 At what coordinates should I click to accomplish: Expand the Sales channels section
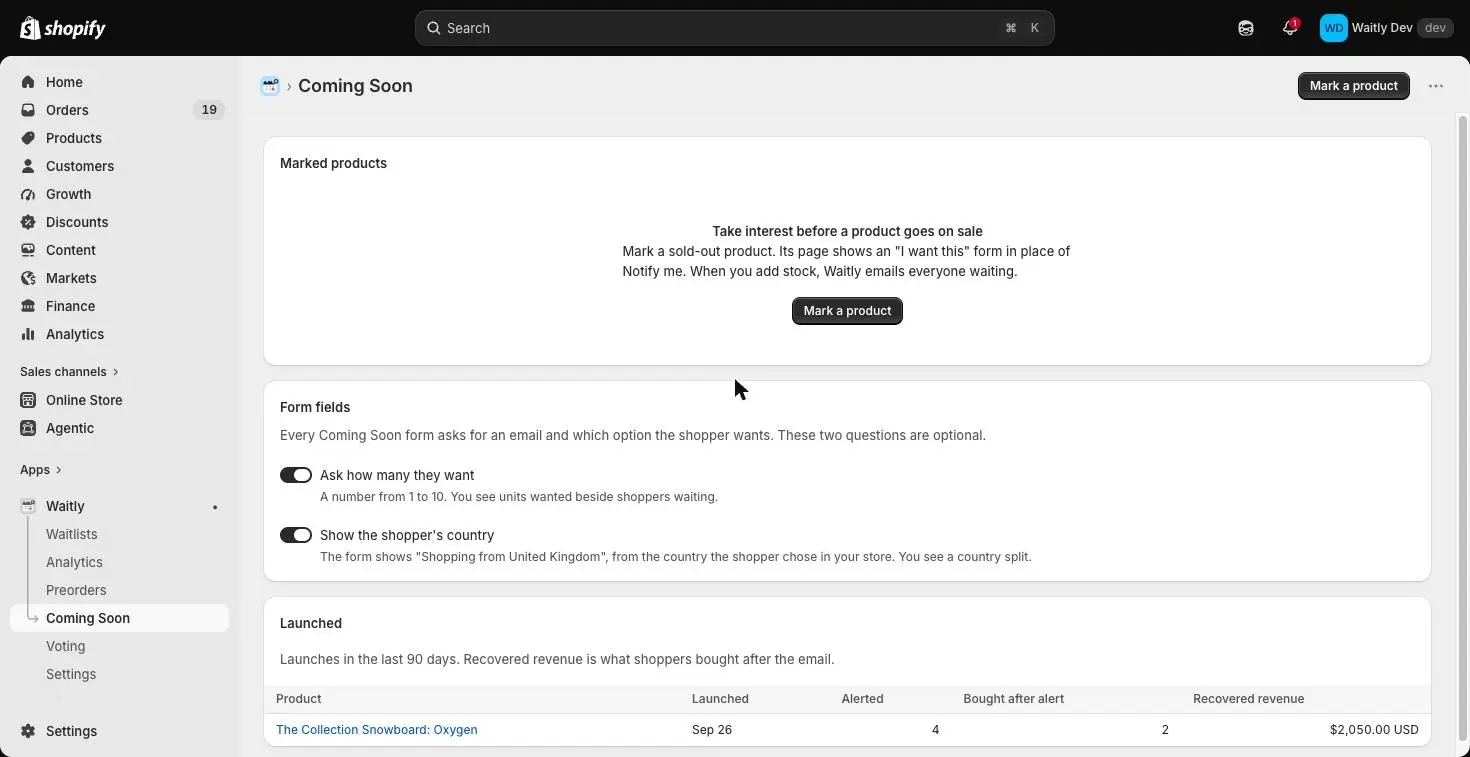pyautogui.click(x=70, y=372)
